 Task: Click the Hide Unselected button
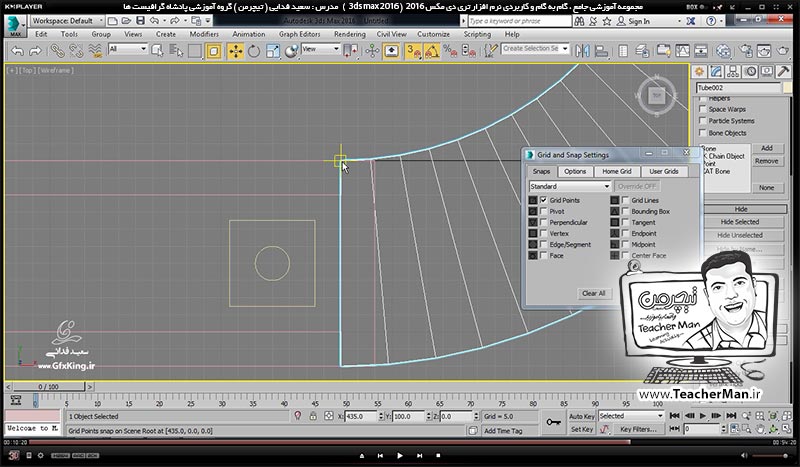[x=740, y=235]
